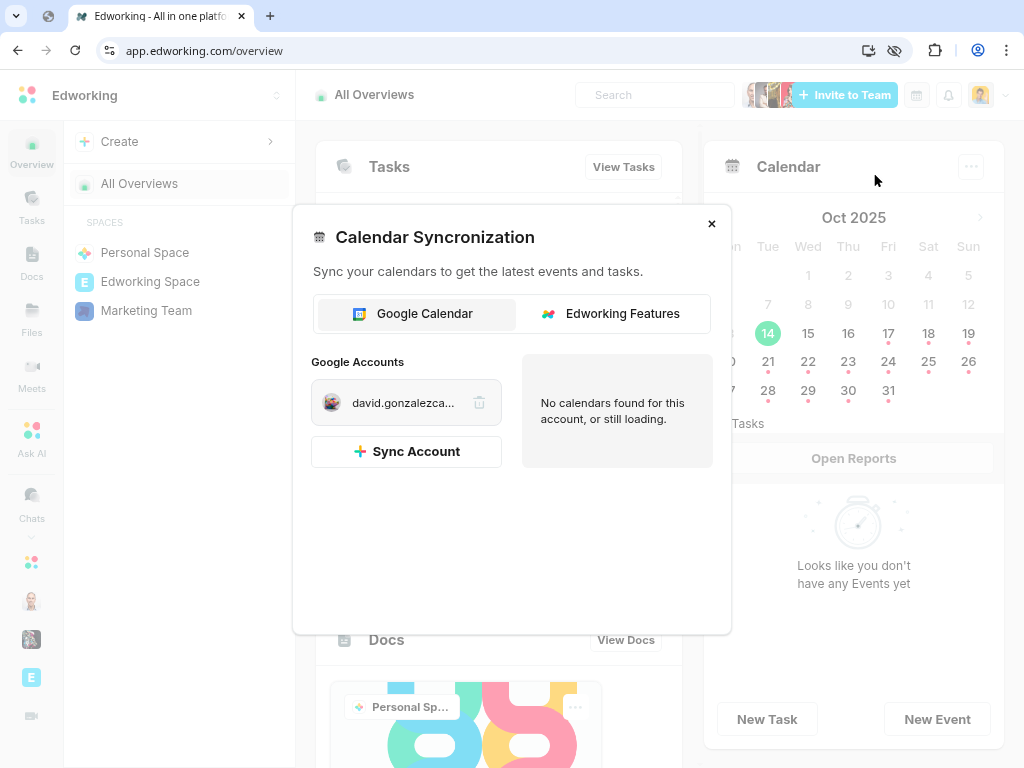Switch to the Google Calendar tab
This screenshot has height=768, width=1024.
[416, 314]
